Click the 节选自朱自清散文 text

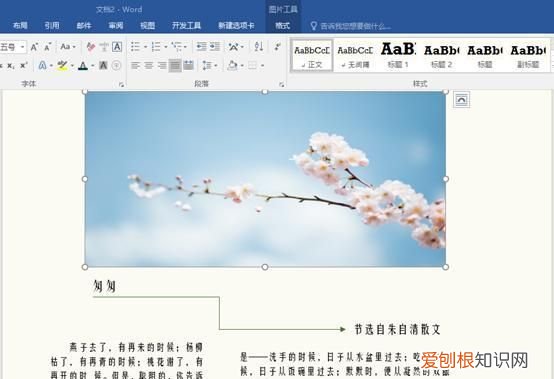397,329
